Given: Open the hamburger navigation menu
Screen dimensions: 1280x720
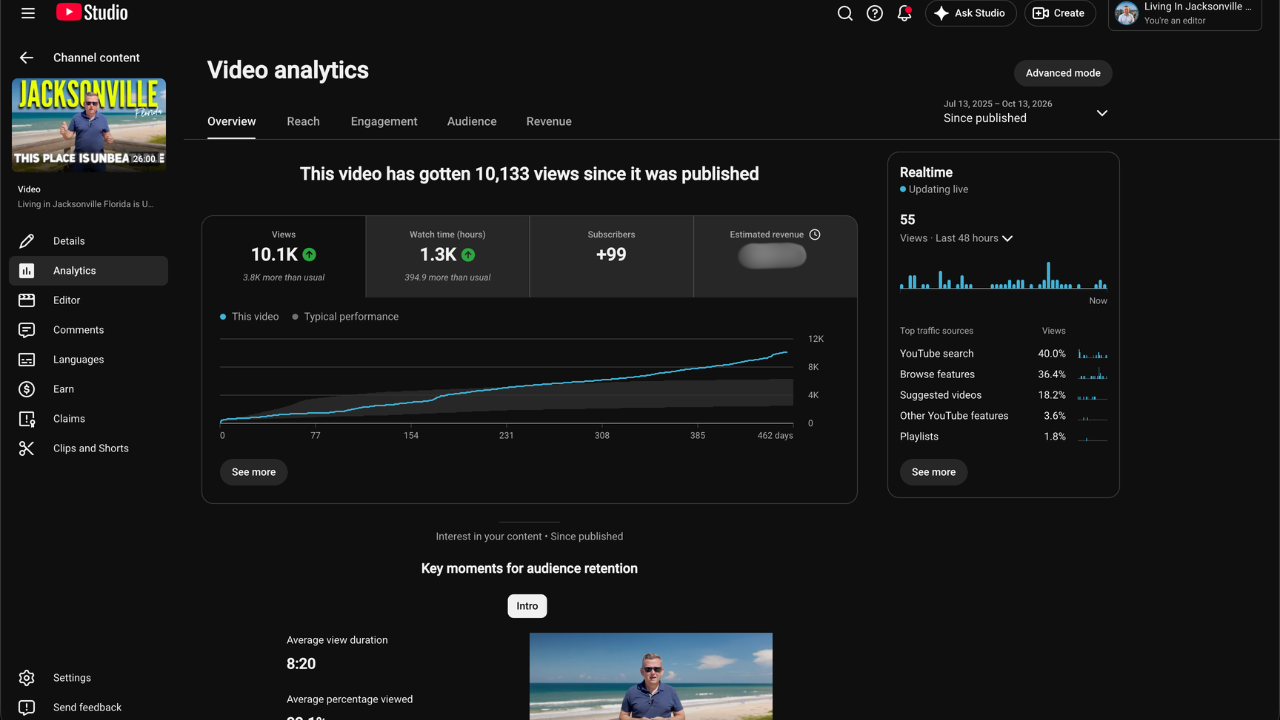Looking at the screenshot, I should click(x=28, y=13).
